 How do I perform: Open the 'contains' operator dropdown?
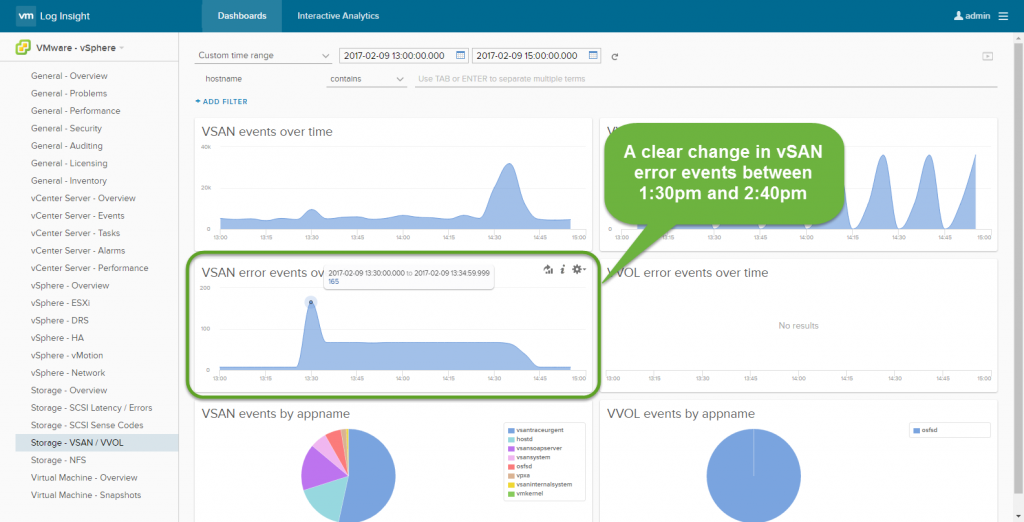coord(366,78)
